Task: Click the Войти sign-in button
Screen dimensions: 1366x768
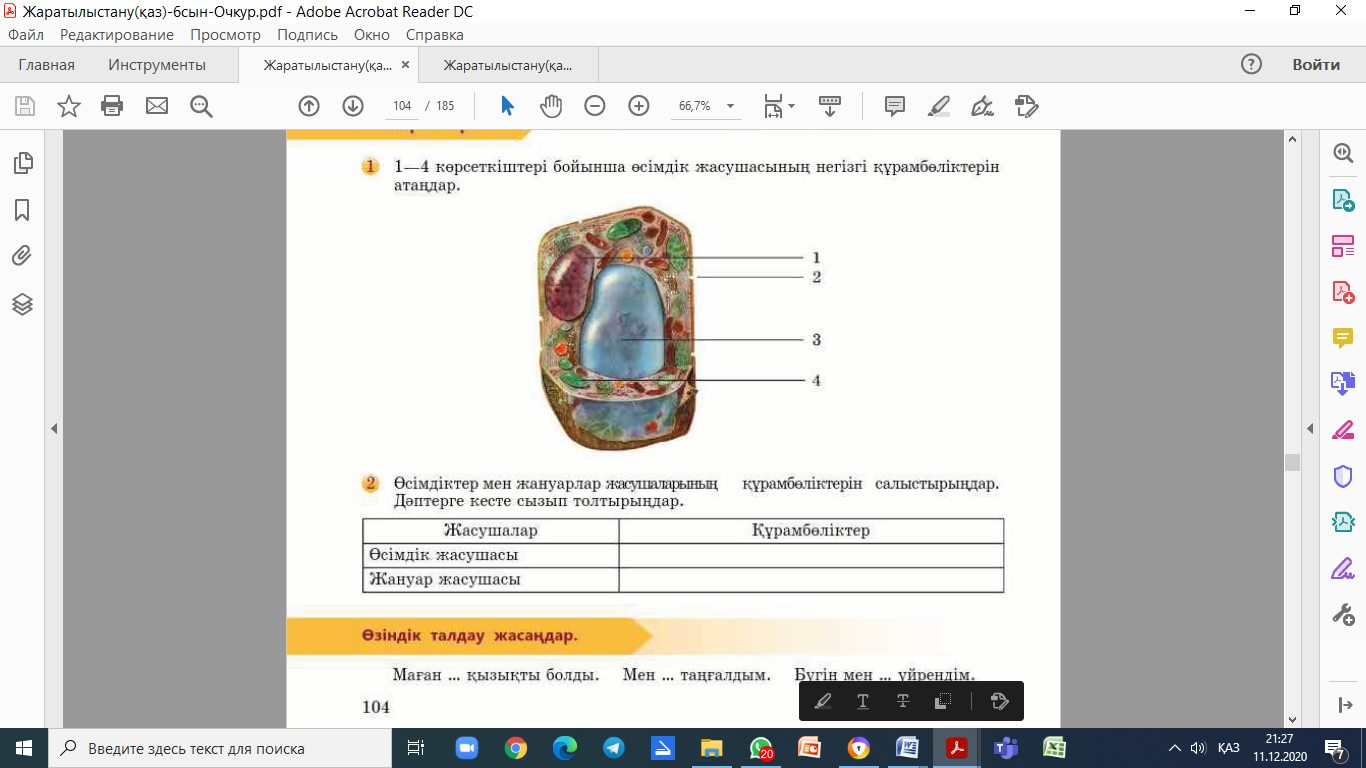Action: [1315, 65]
